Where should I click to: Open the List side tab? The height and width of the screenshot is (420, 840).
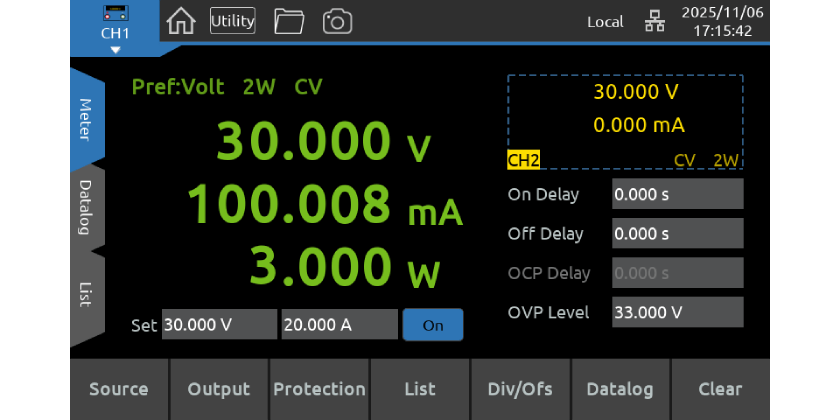point(86,294)
